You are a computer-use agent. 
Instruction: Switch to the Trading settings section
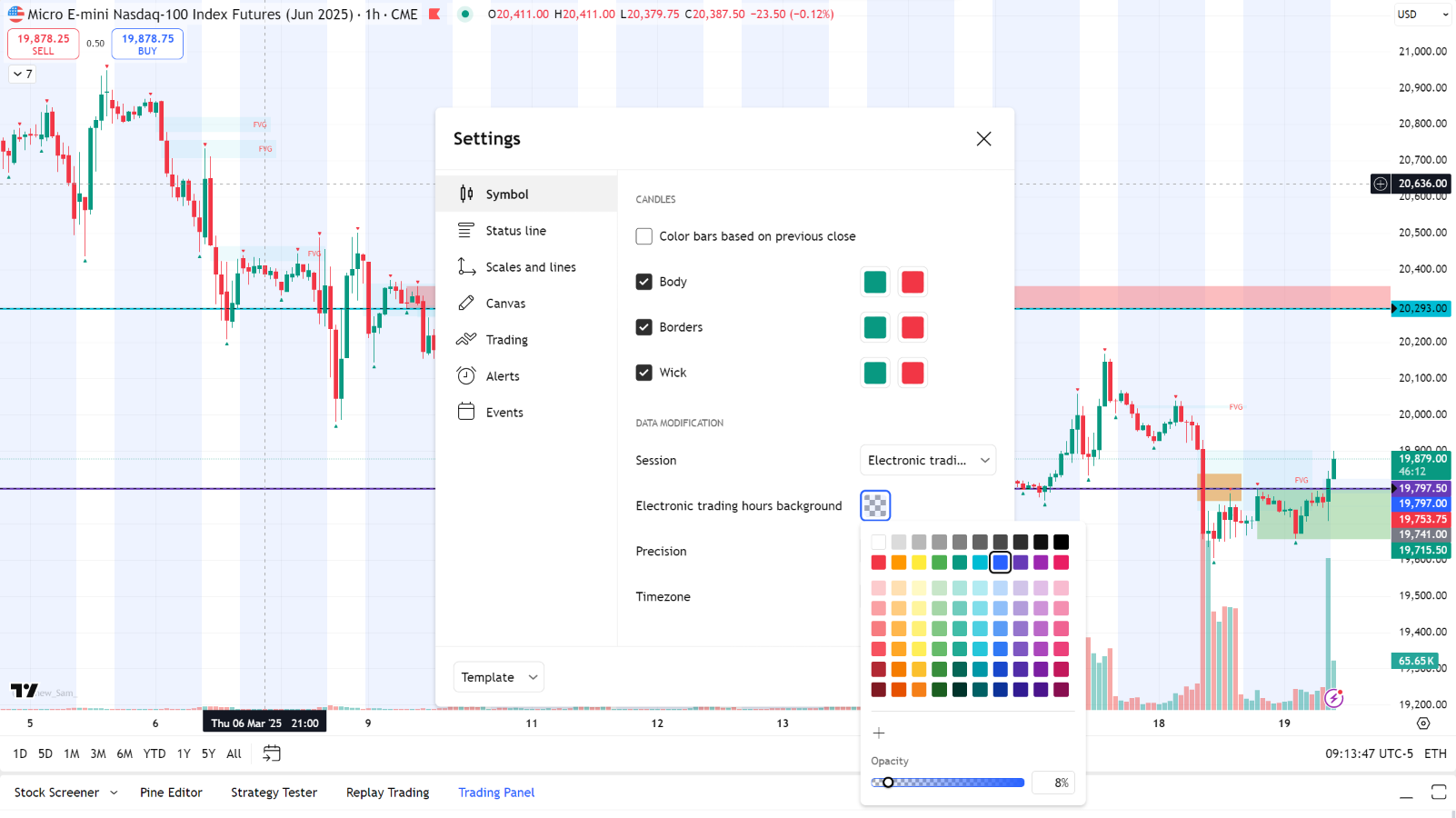pyautogui.click(x=506, y=339)
